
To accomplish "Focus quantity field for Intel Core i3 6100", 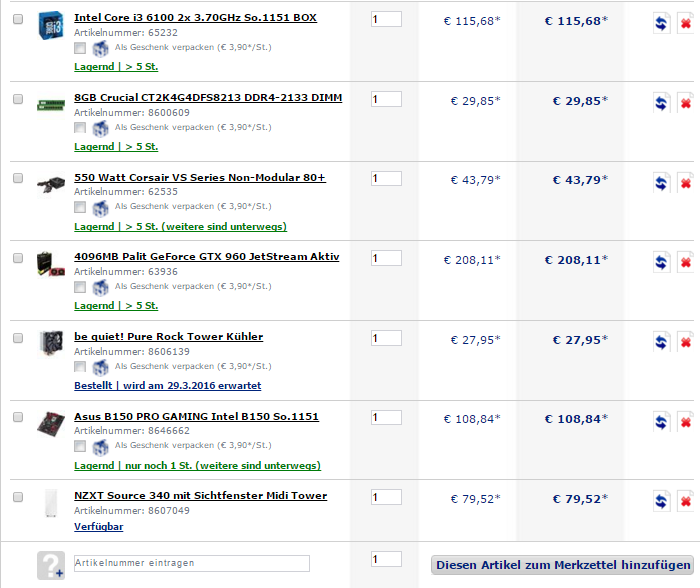I will tap(386, 19).
